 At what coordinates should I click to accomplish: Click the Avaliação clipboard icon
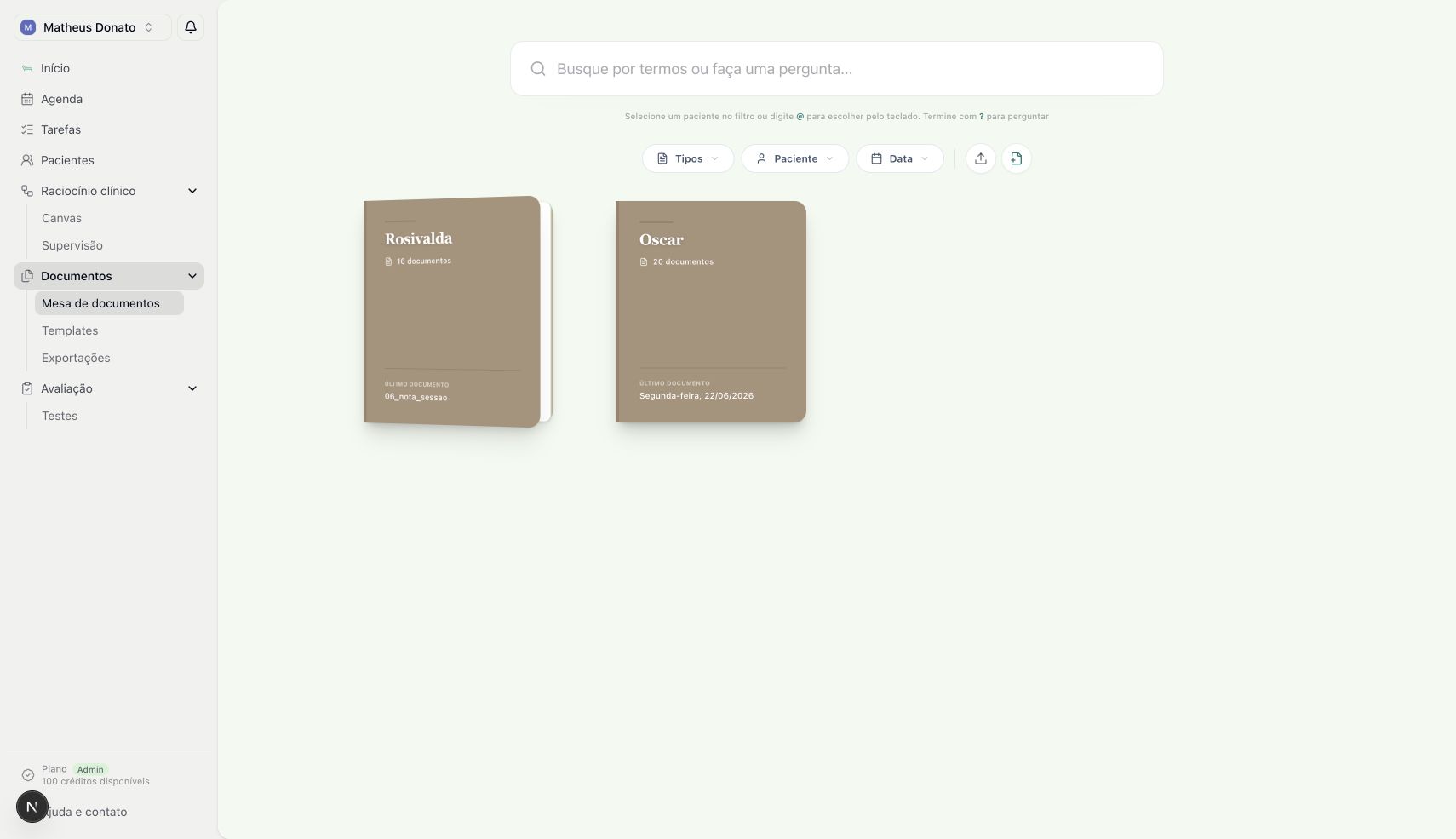pos(27,388)
